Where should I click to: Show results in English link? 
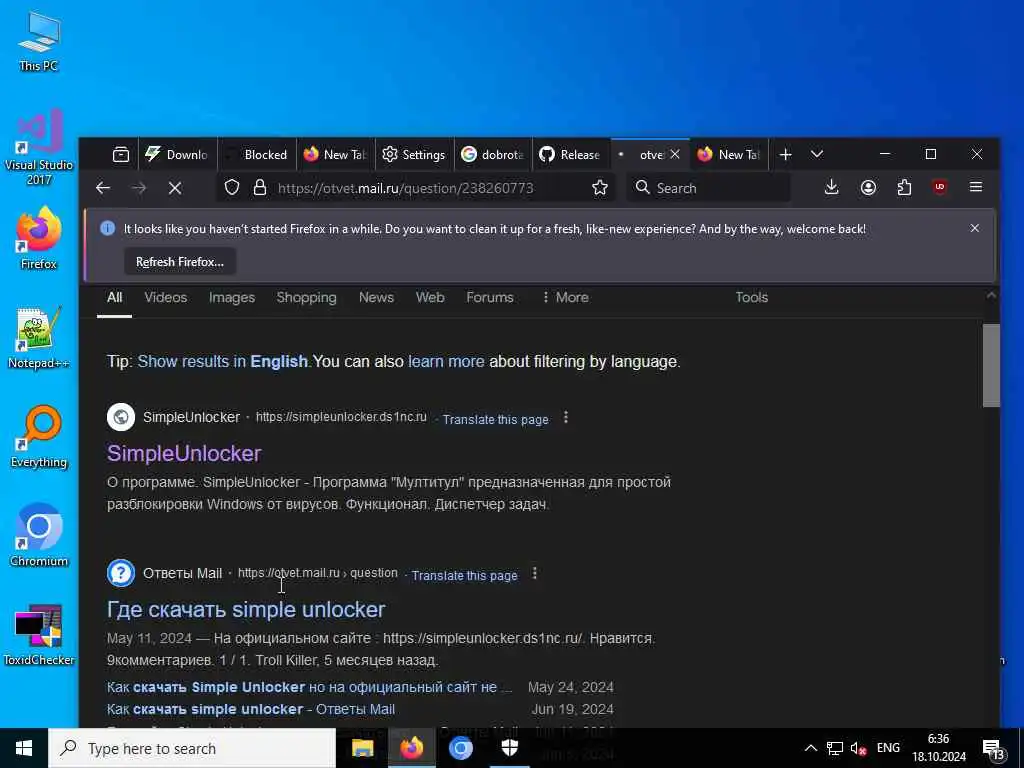coord(223,361)
